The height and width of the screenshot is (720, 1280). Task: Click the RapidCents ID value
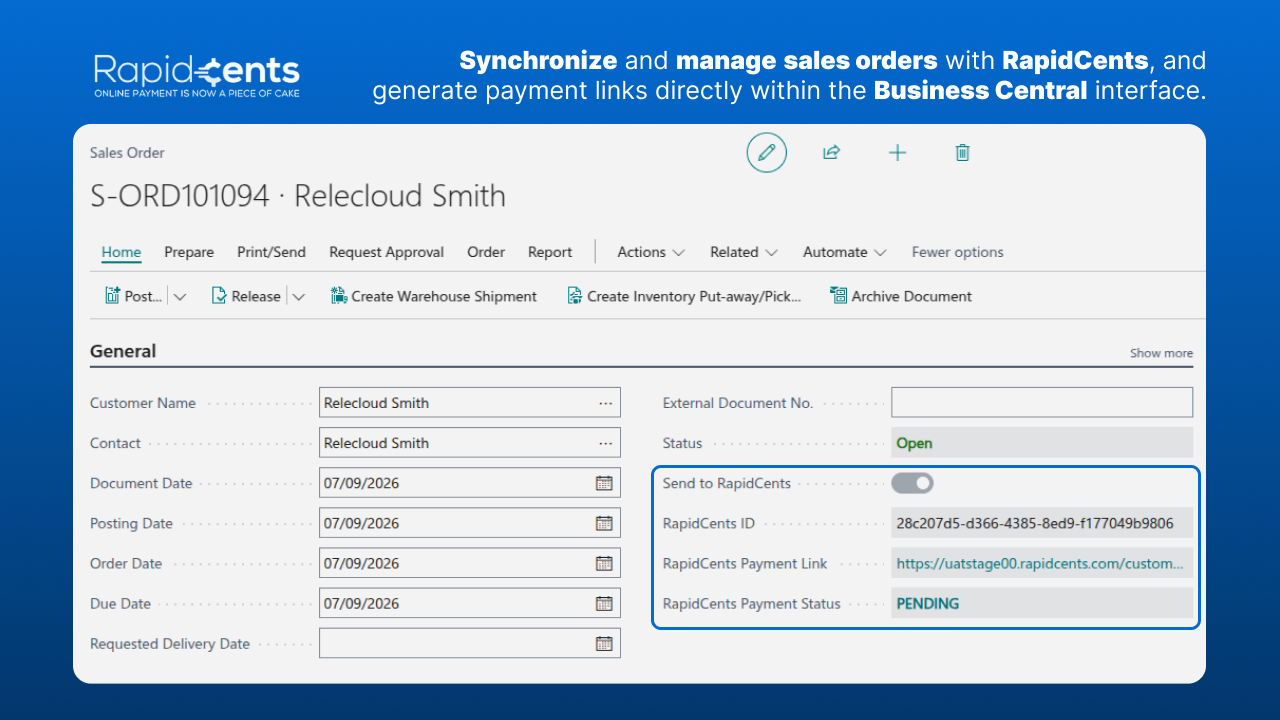pos(1035,523)
